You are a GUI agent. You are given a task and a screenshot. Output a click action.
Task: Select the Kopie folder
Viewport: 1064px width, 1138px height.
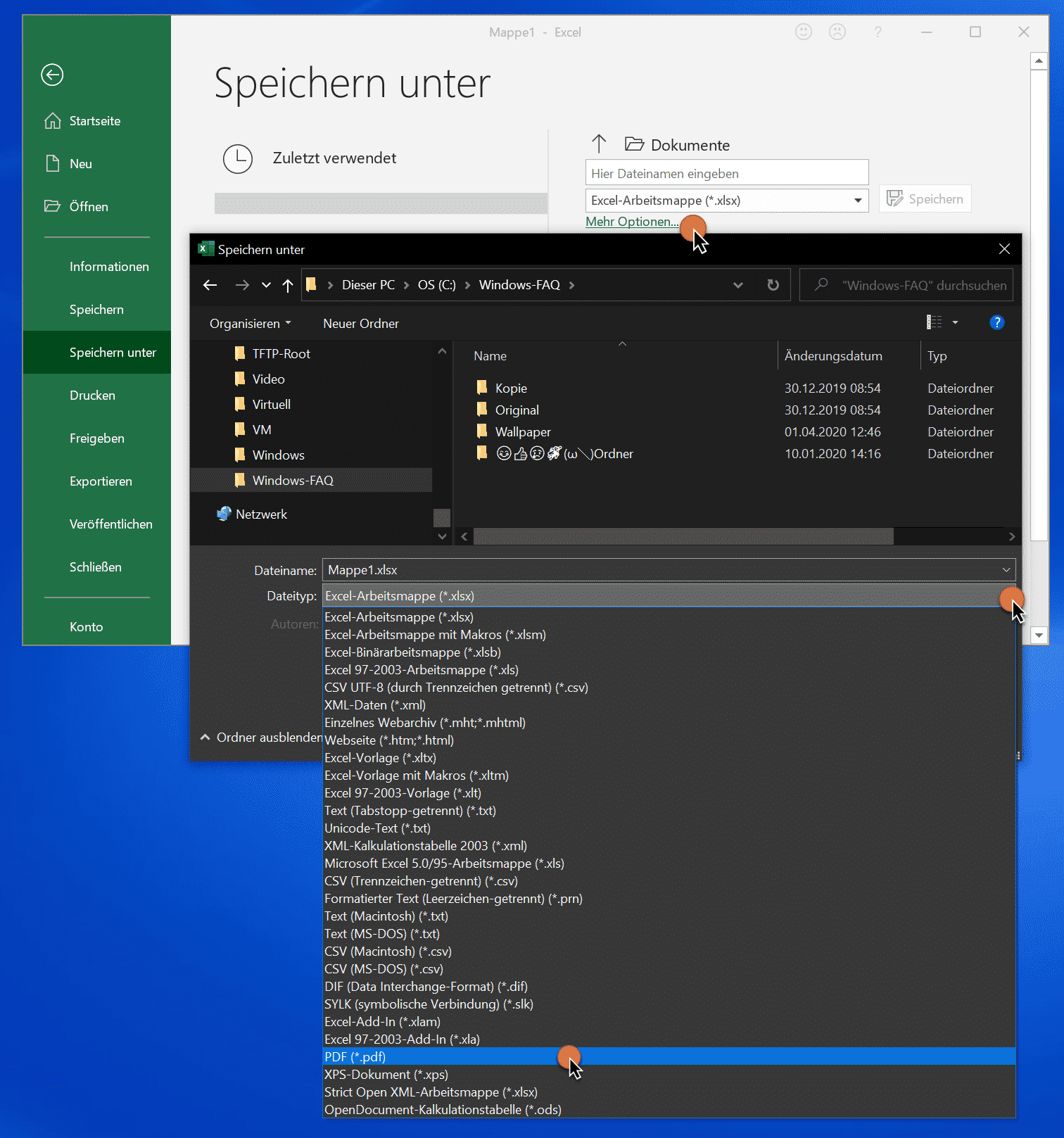coord(502,388)
